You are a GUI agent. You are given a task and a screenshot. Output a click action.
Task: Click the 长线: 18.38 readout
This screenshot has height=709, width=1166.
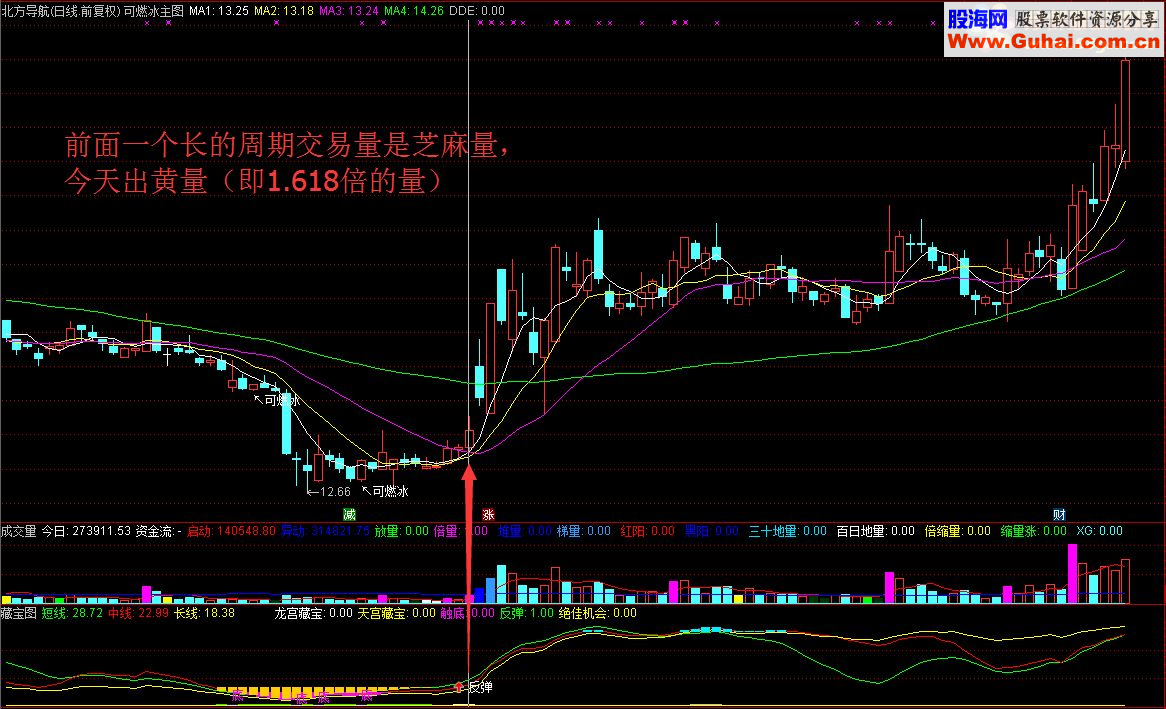[204, 613]
